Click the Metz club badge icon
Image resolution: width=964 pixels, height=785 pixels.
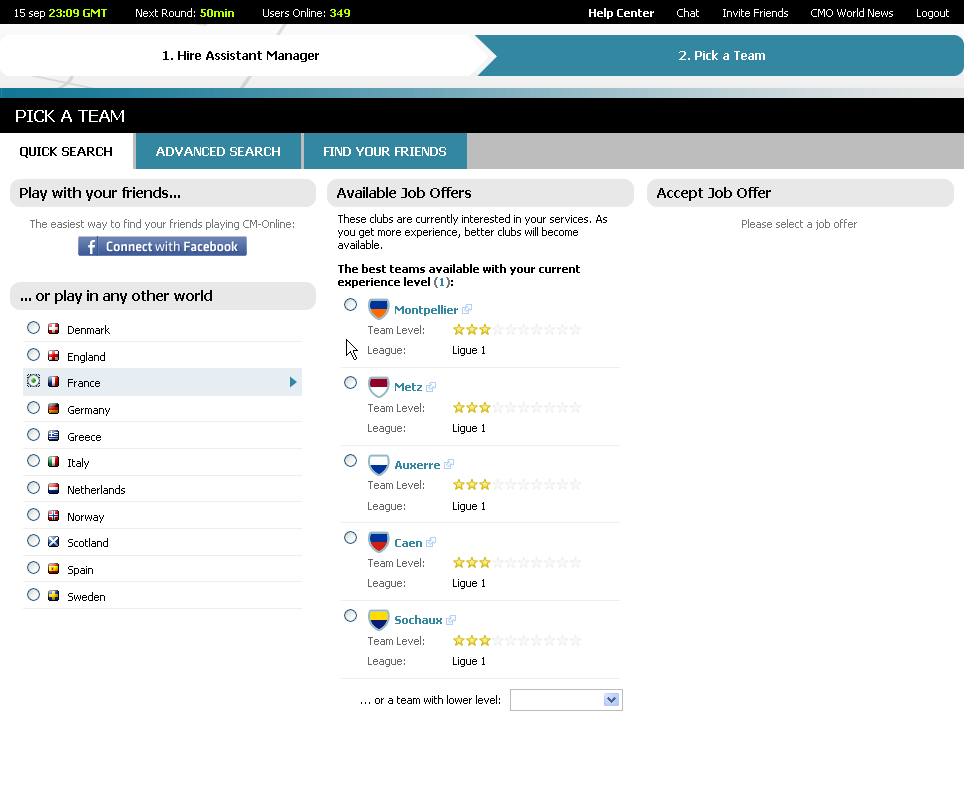tap(378, 386)
